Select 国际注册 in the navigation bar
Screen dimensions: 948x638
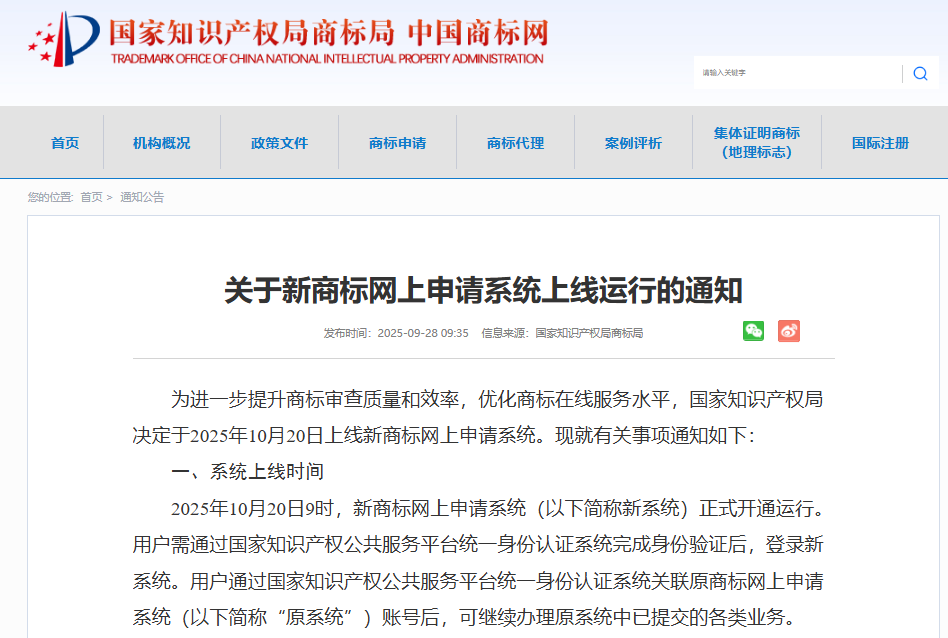(x=880, y=143)
